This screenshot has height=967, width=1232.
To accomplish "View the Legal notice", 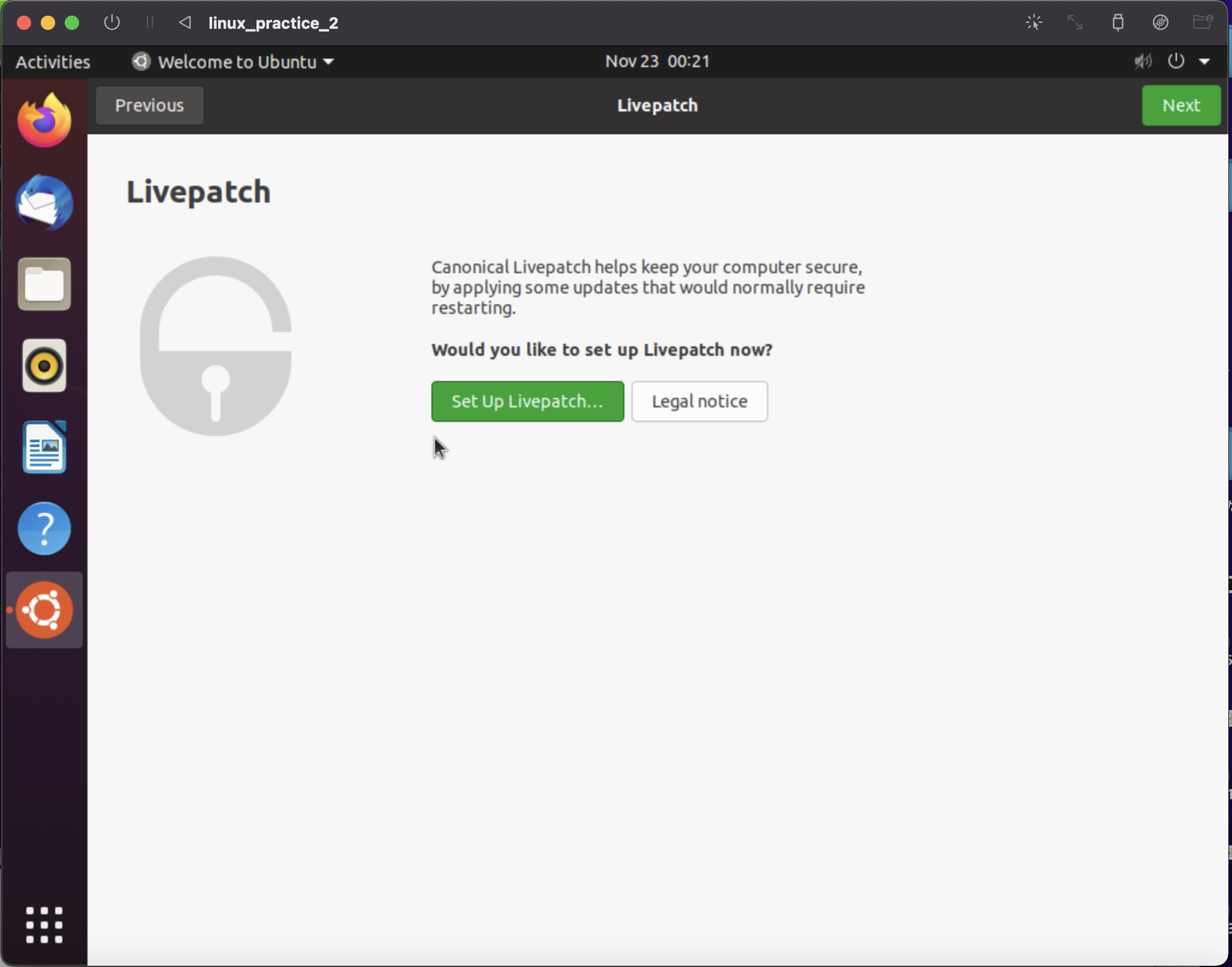I will [x=699, y=401].
